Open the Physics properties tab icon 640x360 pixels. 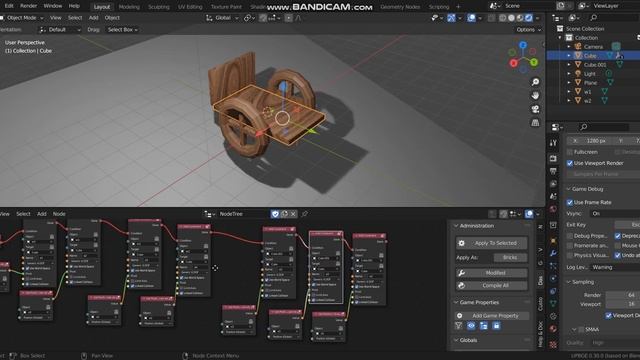point(553,278)
